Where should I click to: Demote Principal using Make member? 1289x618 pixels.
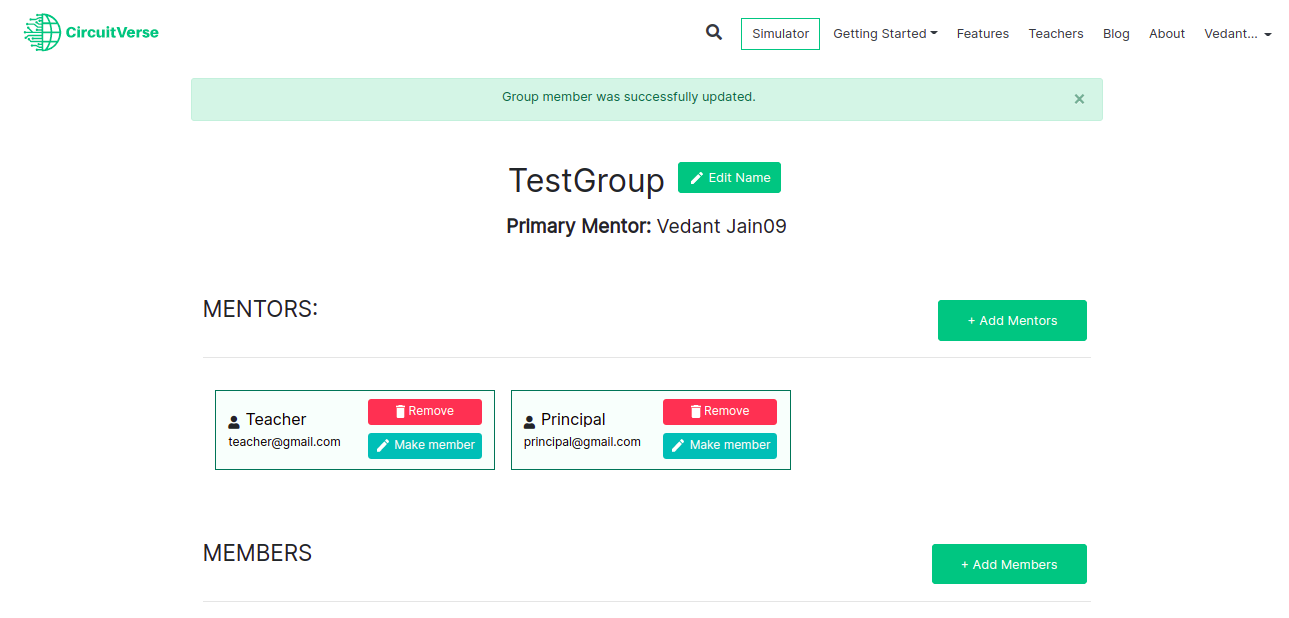pos(719,445)
